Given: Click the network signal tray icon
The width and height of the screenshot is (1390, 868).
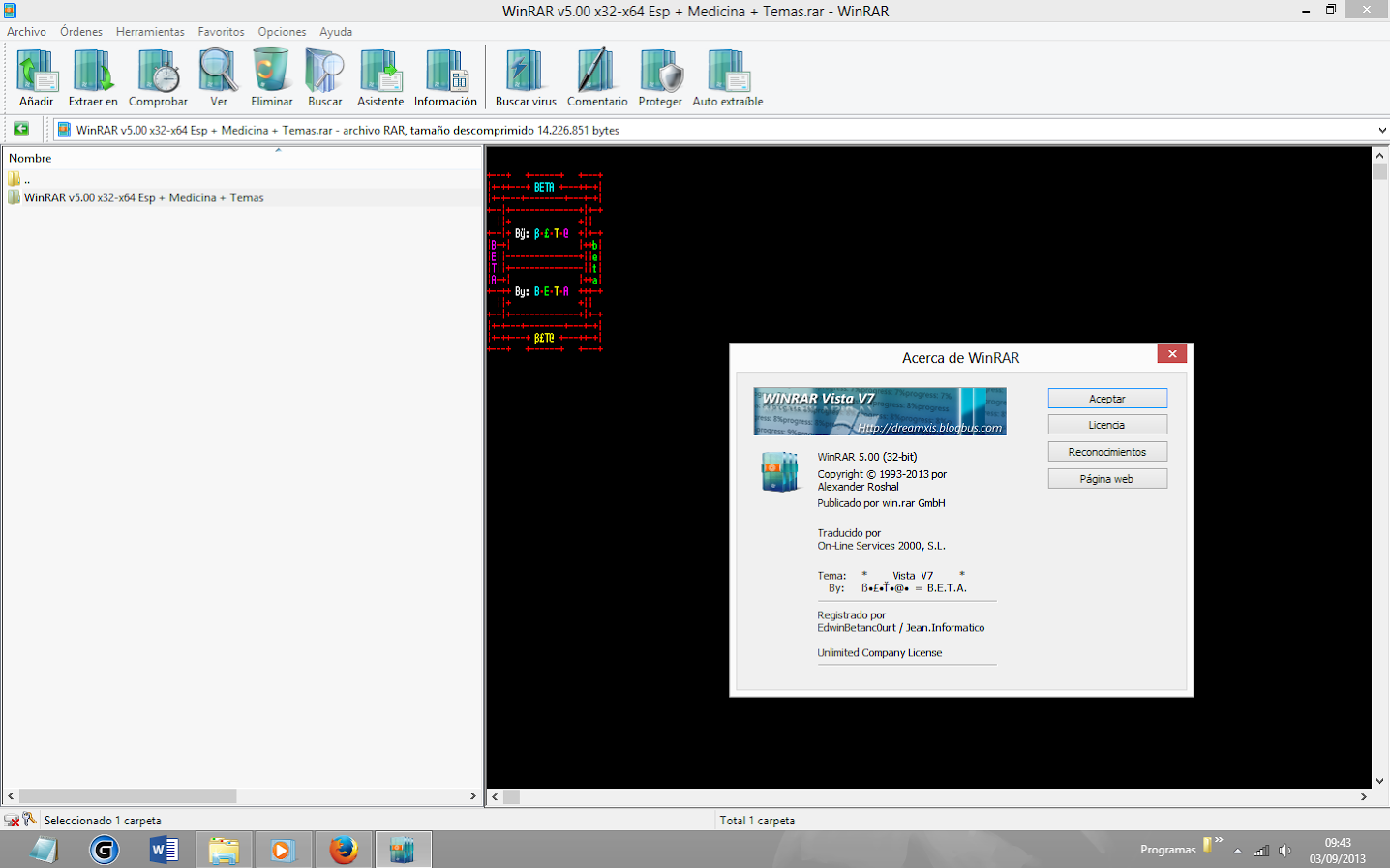Looking at the screenshot, I should (1261, 851).
